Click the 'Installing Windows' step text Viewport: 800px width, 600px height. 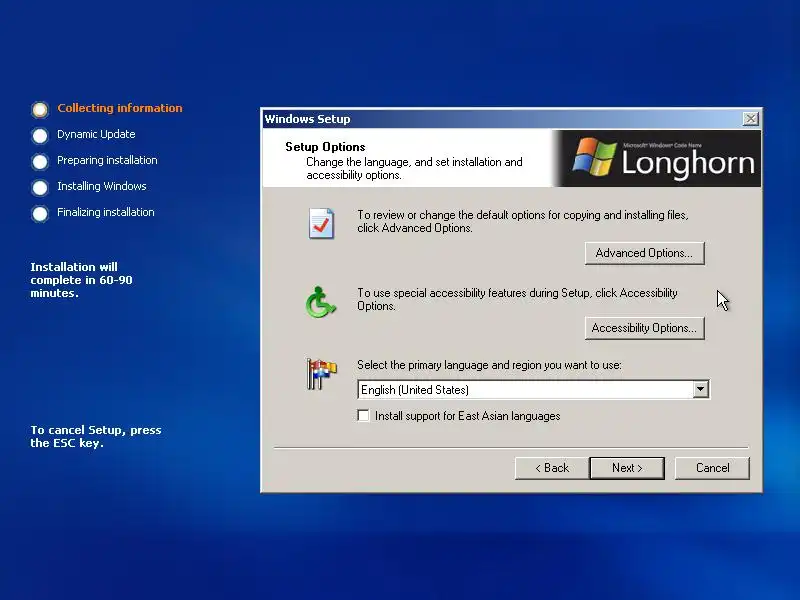(102, 186)
